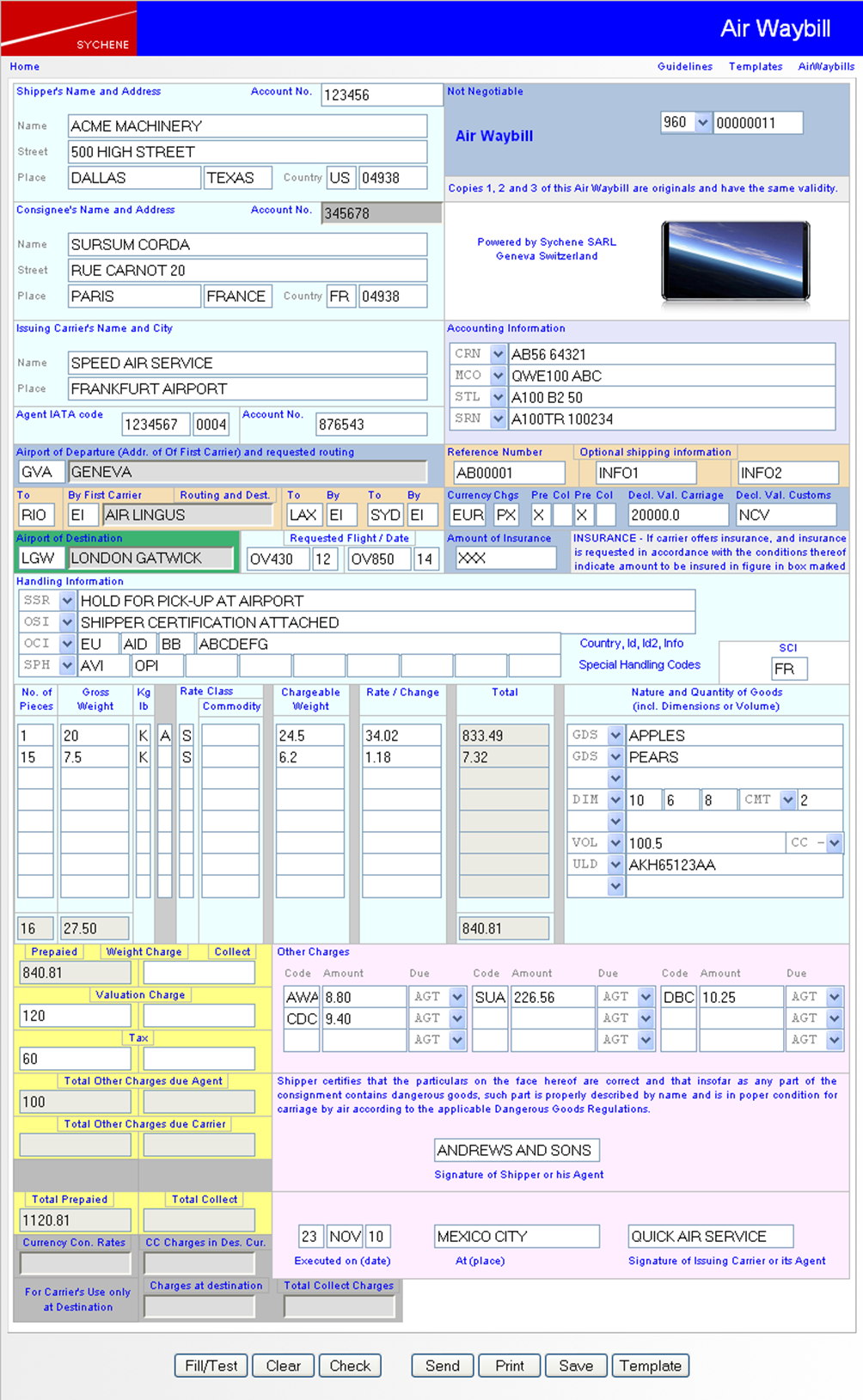863x1400 pixels.
Task: Click the requested flight OV850 field
Action: point(379,559)
